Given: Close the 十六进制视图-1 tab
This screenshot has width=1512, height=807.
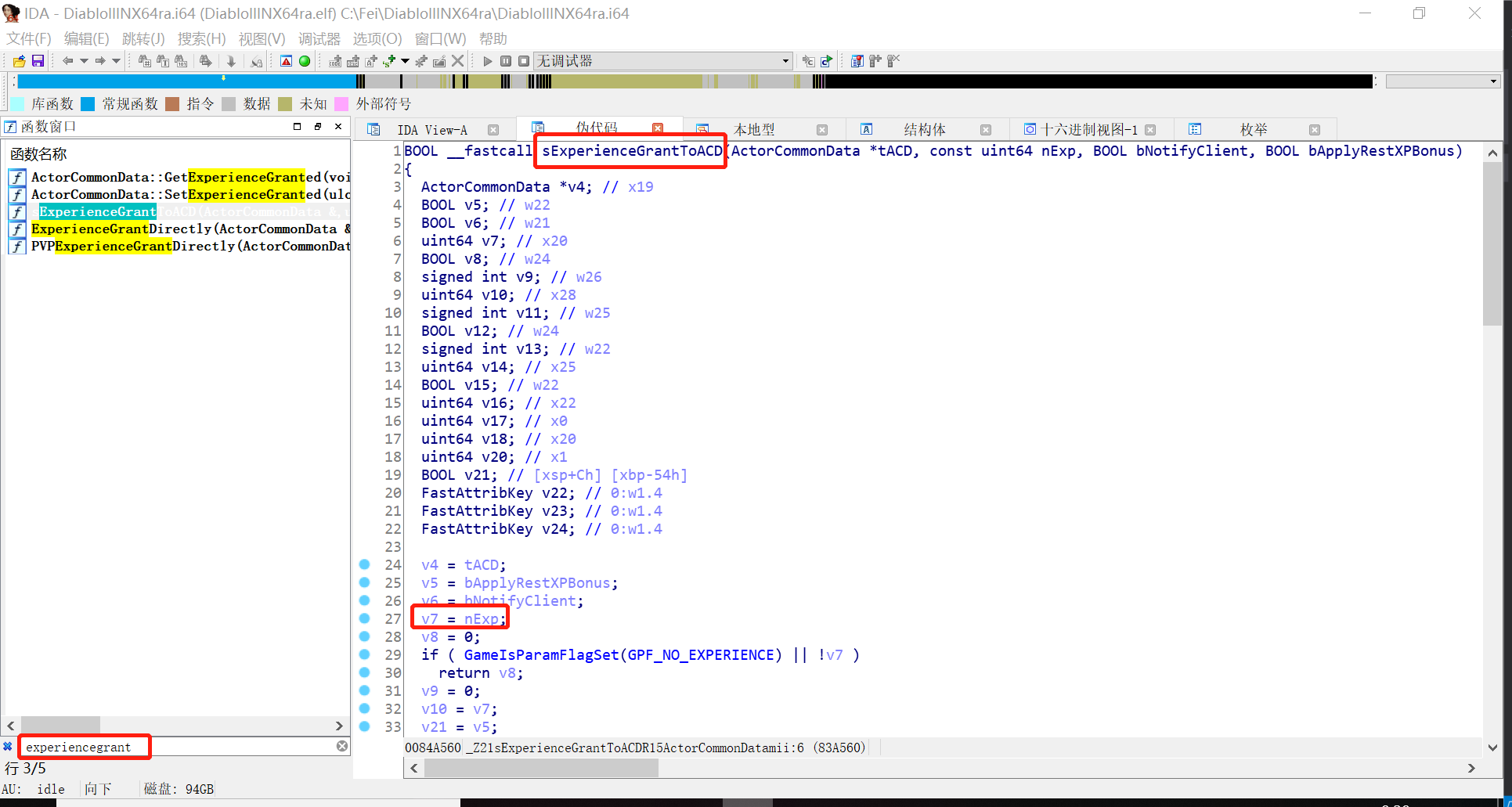Looking at the screenshot, I should [1150, 130].
